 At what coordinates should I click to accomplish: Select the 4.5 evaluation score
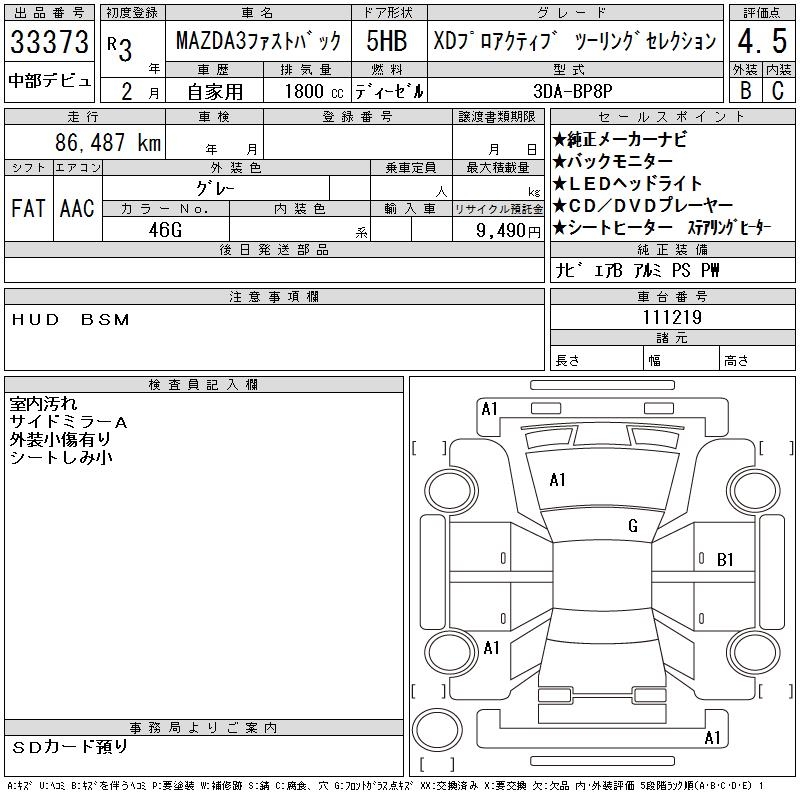[759, 42]
